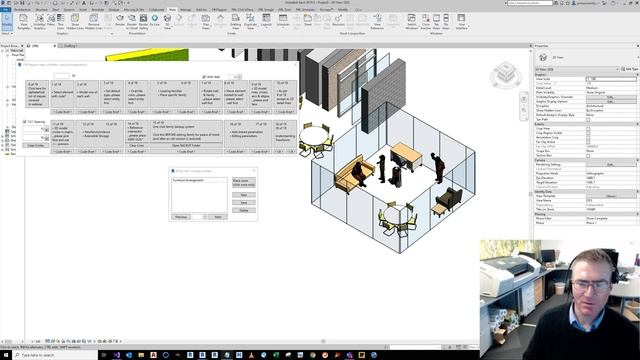
Task: Click the Sheet ribbon icon
Action: click(x=308, y=20)
